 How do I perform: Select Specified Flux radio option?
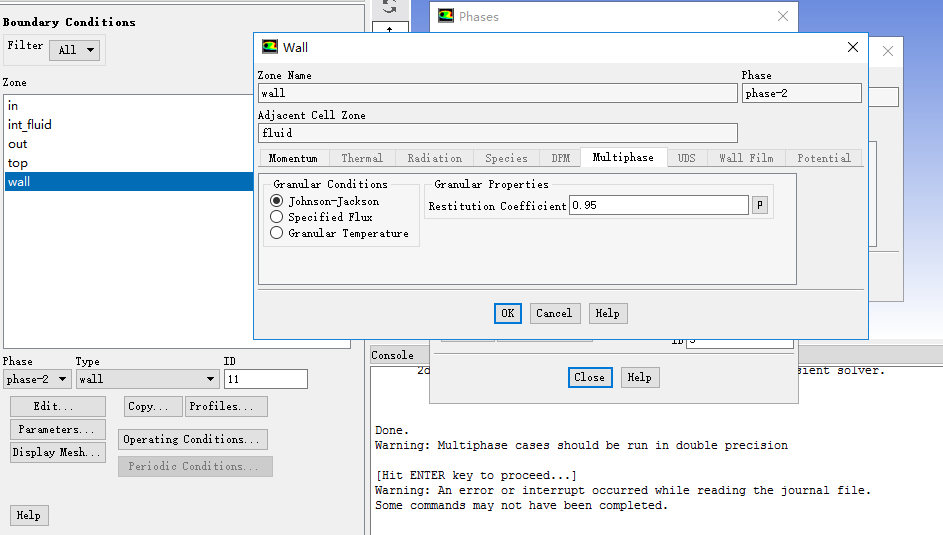click(277, 217)
